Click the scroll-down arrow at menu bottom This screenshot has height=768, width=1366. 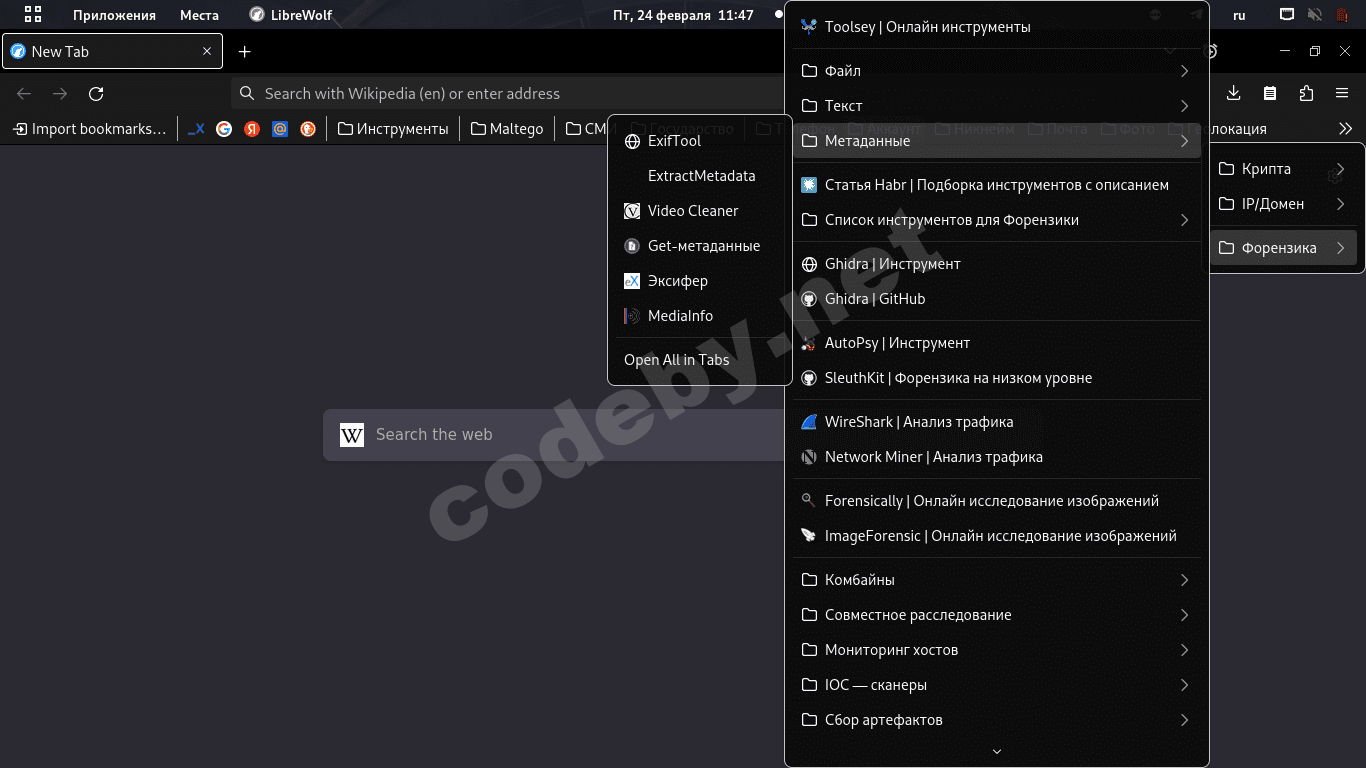[x=997, y=751]
